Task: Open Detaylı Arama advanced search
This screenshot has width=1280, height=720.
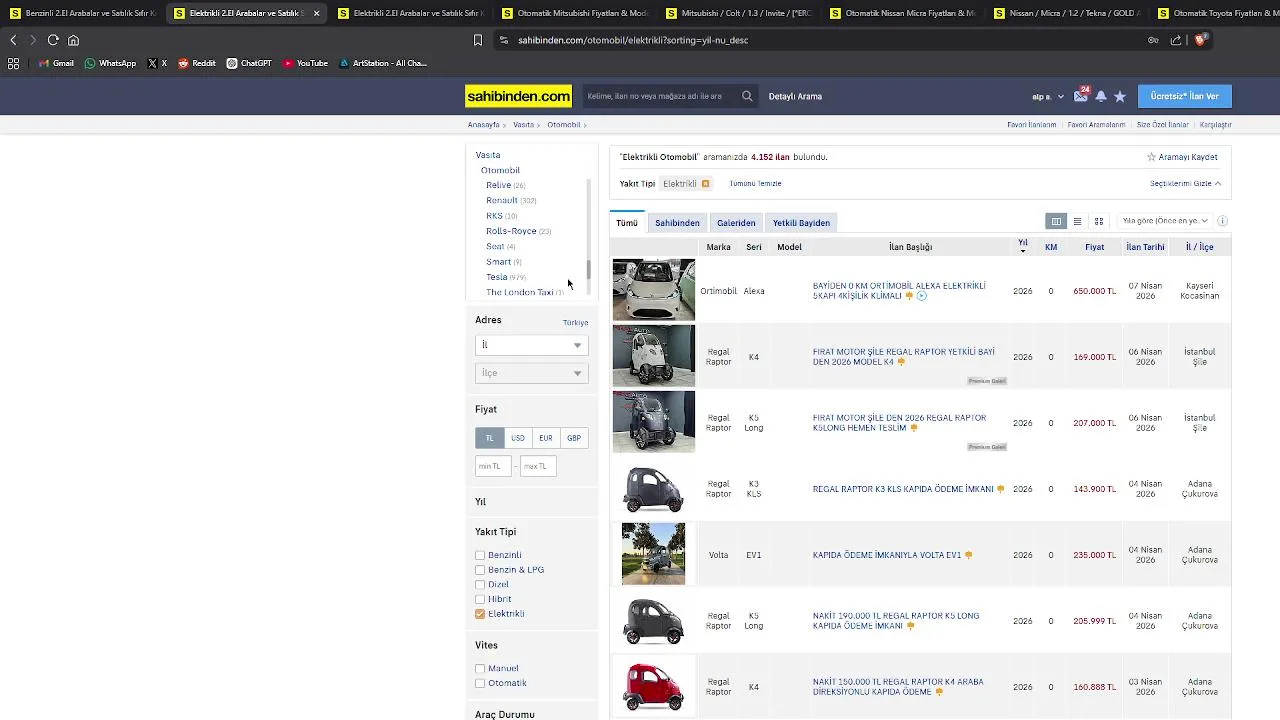Action: 795,96
